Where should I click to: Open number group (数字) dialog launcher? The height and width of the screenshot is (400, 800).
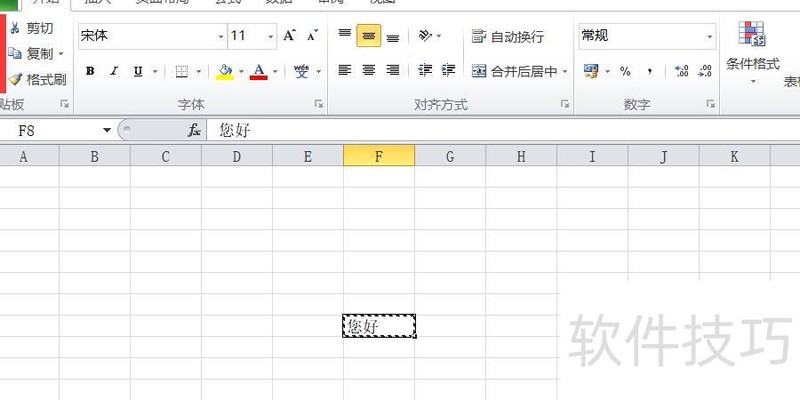coord(711,104)
